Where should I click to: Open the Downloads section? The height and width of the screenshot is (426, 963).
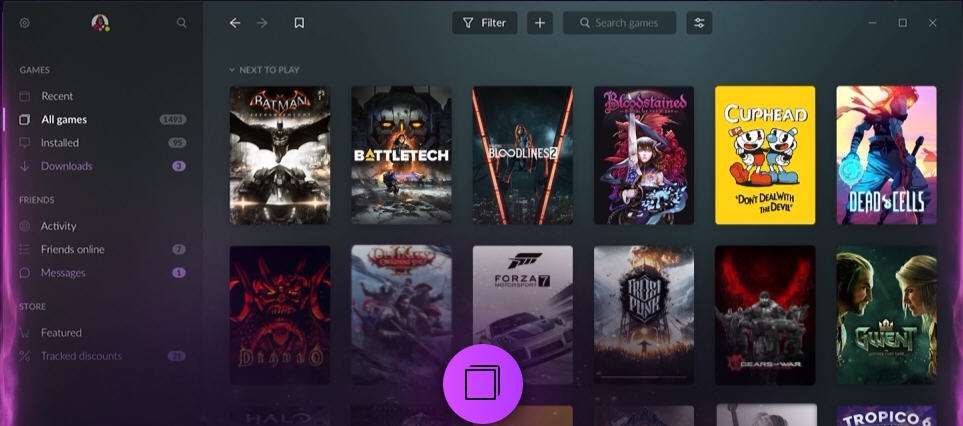coord(66,166)
